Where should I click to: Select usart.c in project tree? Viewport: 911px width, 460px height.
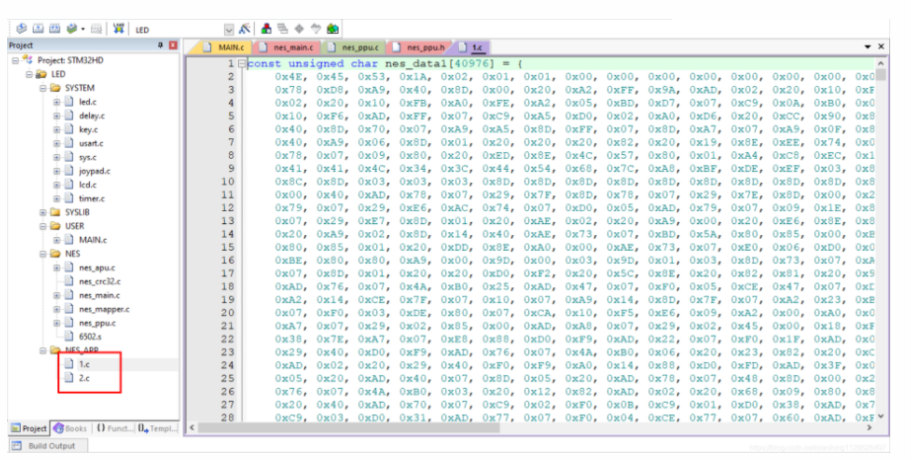[x=91, y=143]
